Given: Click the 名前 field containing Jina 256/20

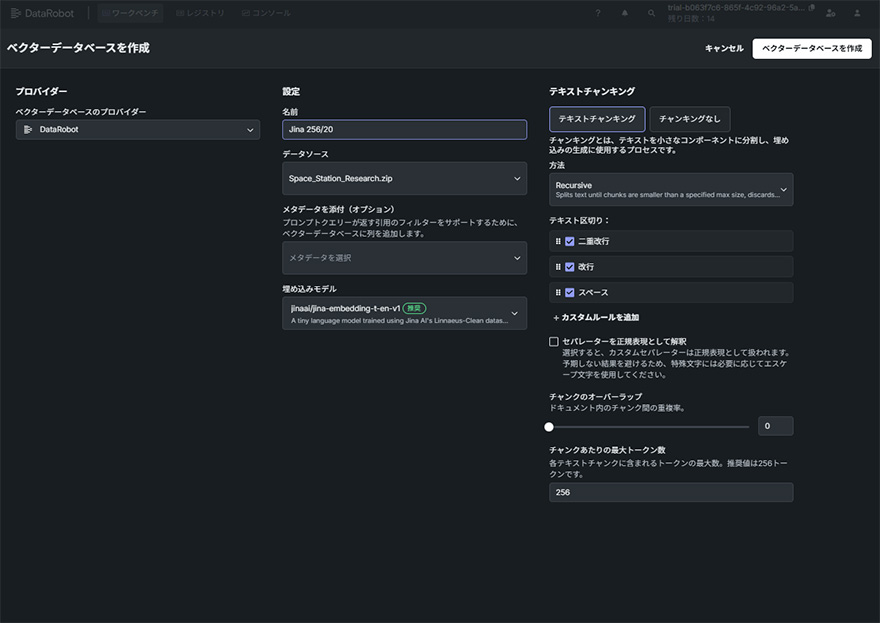Looking at the screenshot, I should click(404, 129).
